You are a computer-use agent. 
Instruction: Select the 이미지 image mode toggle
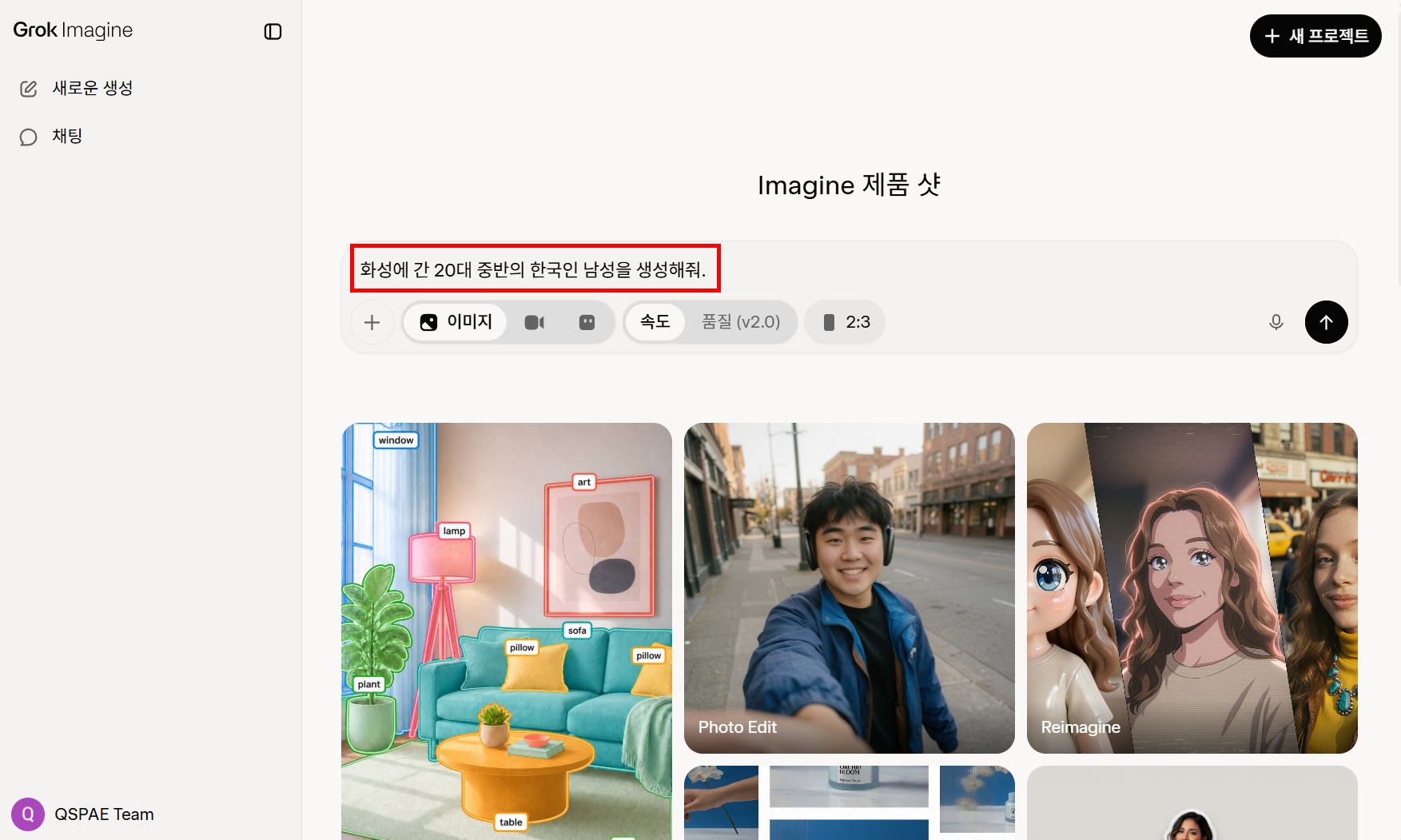[x=456, y=322]
